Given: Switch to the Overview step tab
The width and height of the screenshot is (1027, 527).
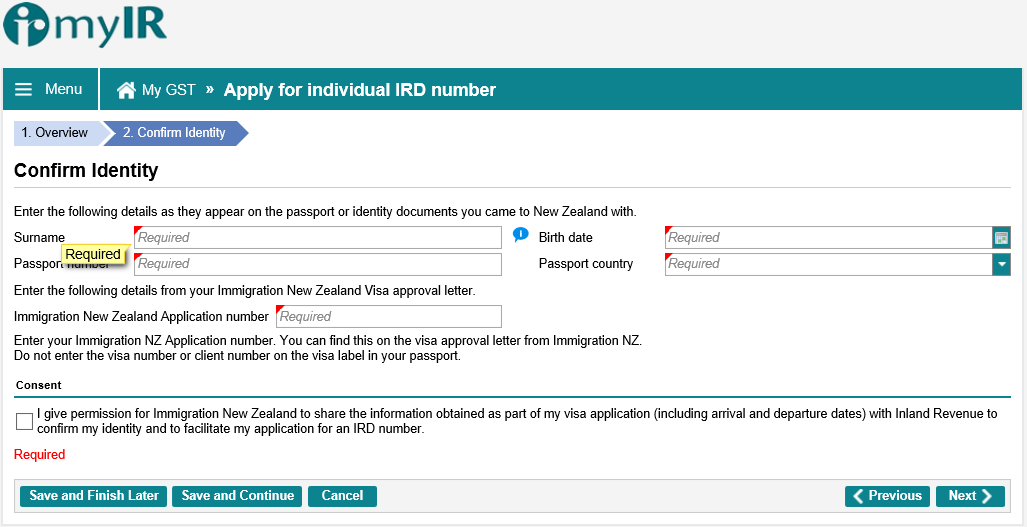Looking at the screenshot, I should (55, 133).
